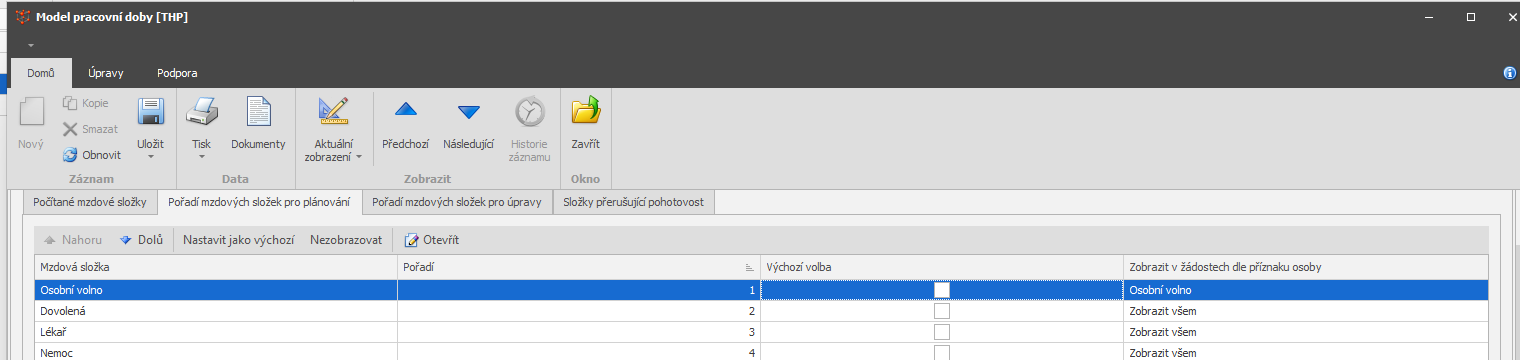The image size is (1520, 360).
Task: Click the Aktuální zobrazení icon
Action: (332, 112)
